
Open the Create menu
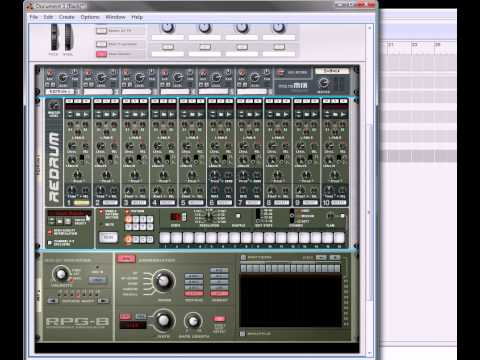[x=67, y=17]
